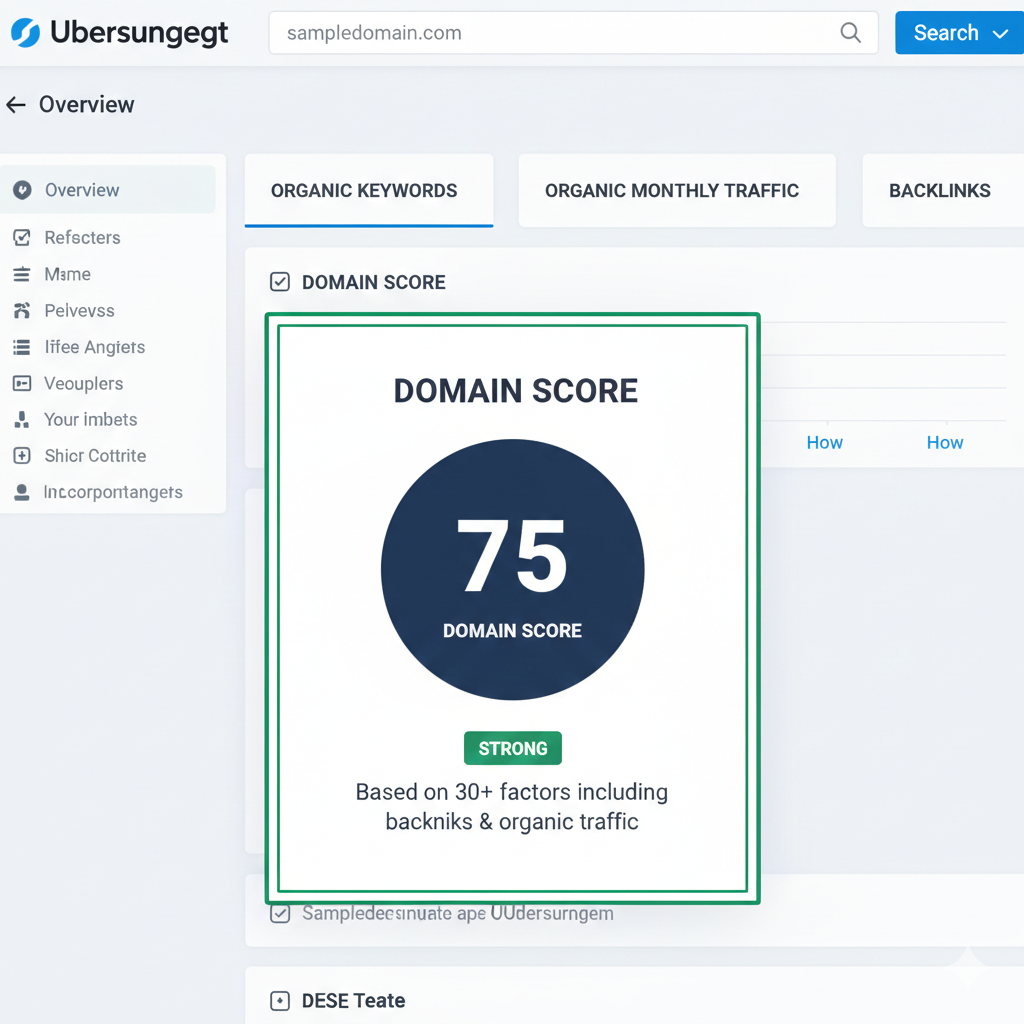Click the back arrow beside Overview
This screenshot has height=1024, width=1024.
pos(16,105)
